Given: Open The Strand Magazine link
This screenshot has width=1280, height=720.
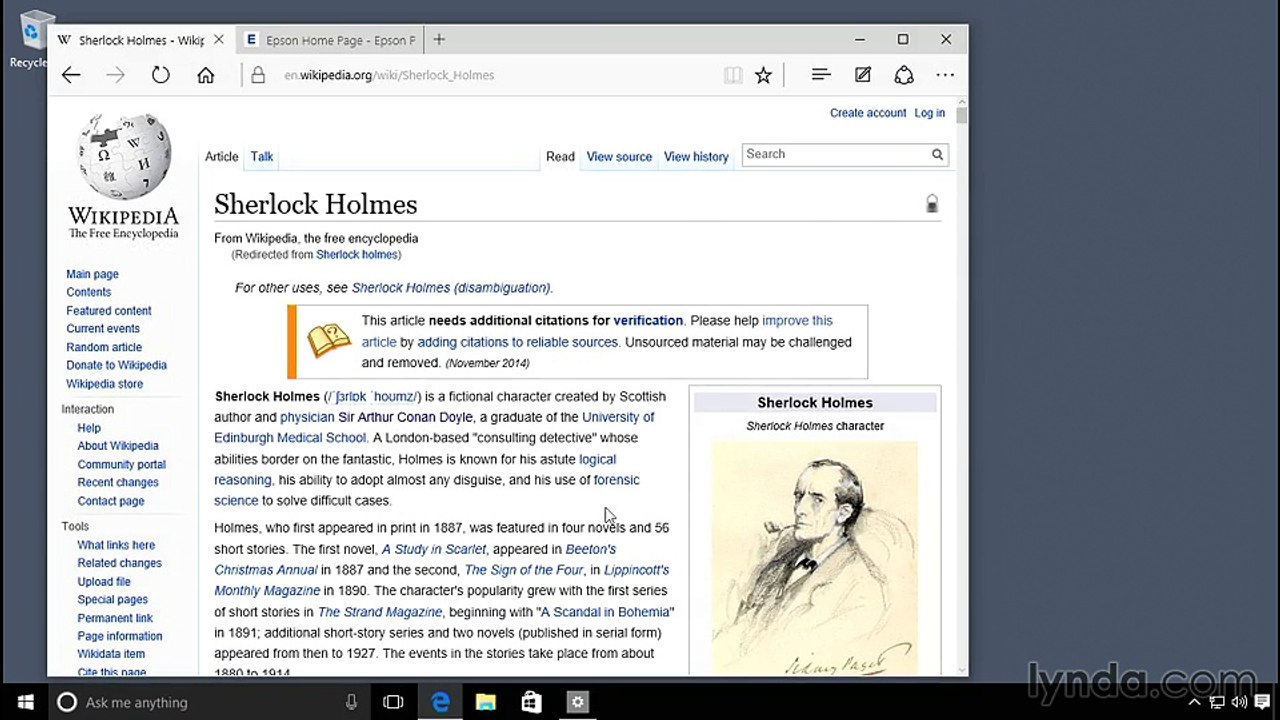Looking at the screenshot, I should pyautogui.click(x=380, y=612).
